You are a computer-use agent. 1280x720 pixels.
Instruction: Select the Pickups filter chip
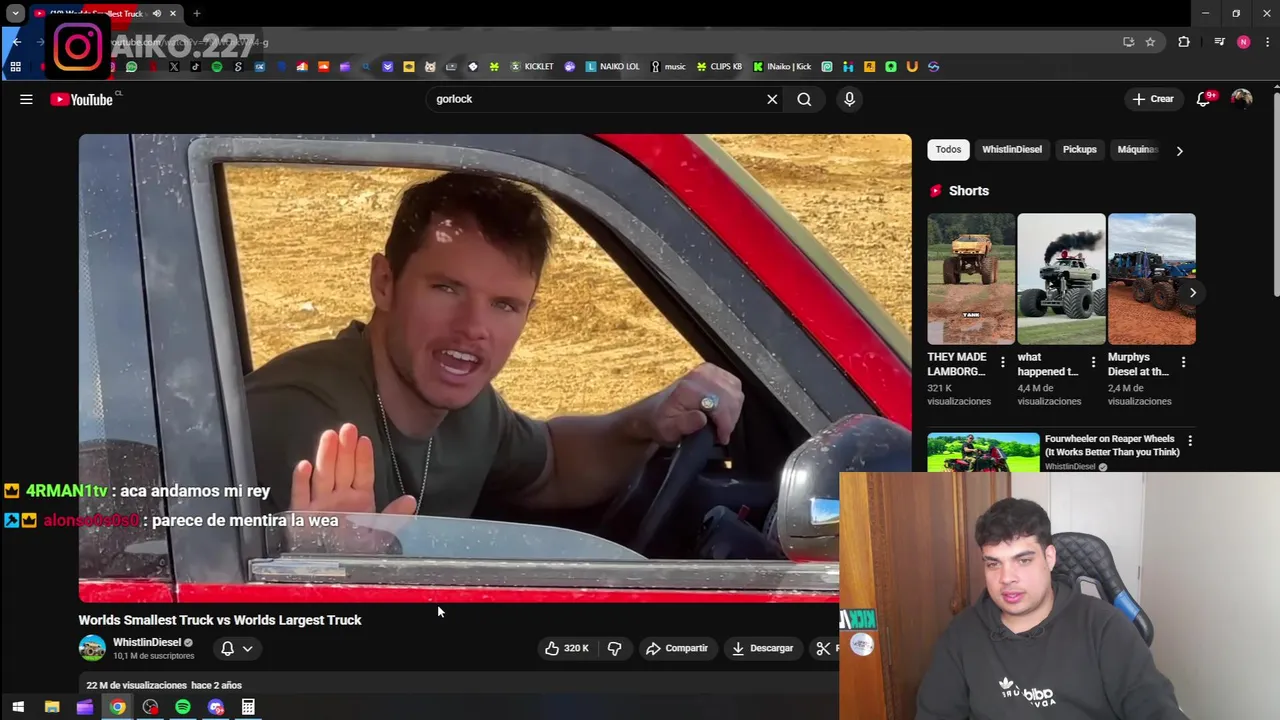pos(1079,150)
